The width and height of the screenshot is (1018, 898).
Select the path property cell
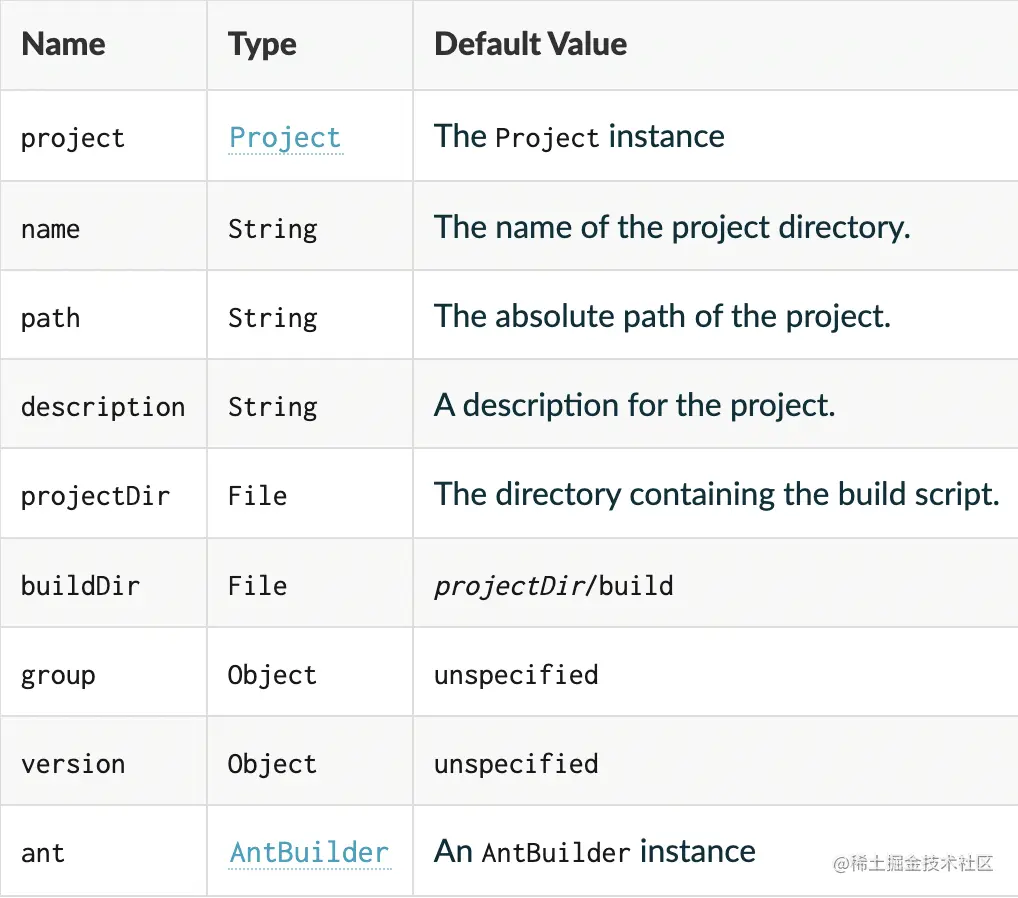tap(50, 317)
